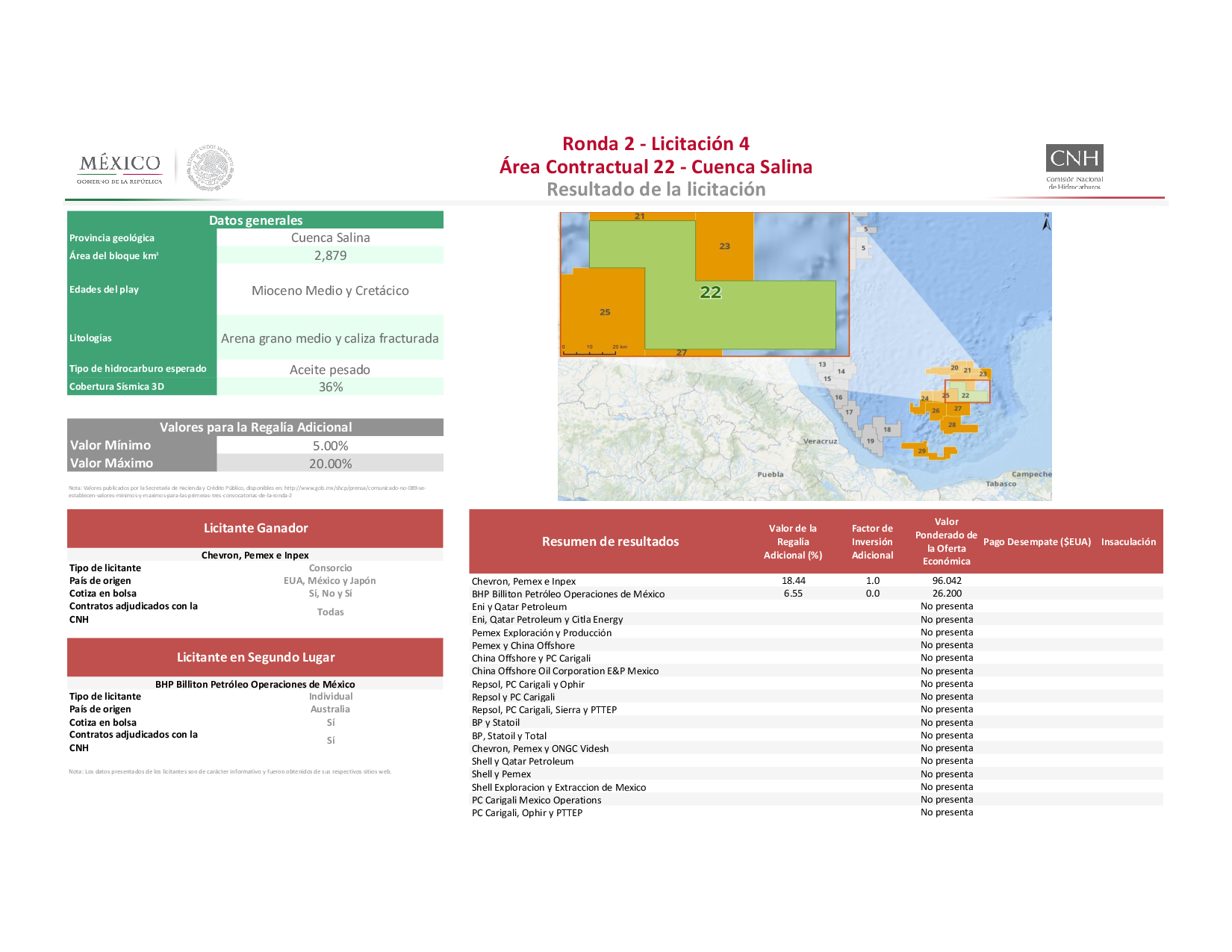This screenshot has height=952, width=1232.
Task: Click orange block 23 in the map inset
Action: [724, 246]
